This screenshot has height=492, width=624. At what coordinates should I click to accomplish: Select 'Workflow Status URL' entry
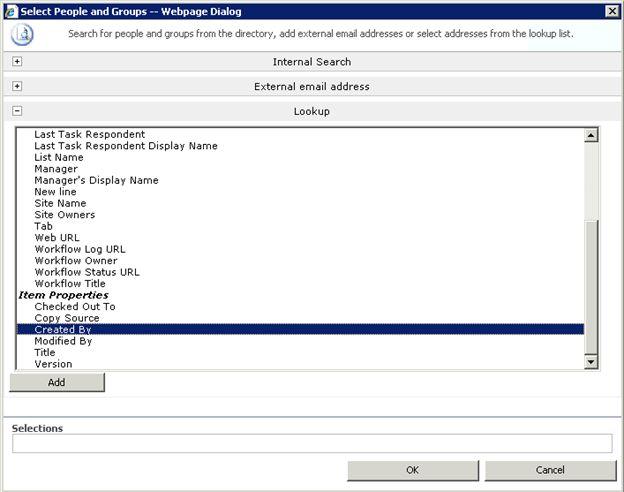(300, 272)
